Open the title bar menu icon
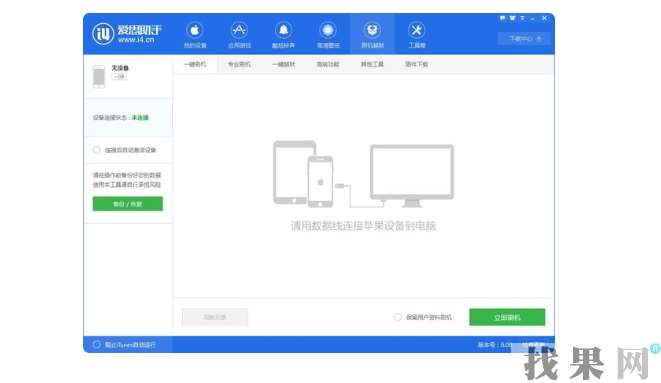The image size is (661, 383). coord(522,18)
